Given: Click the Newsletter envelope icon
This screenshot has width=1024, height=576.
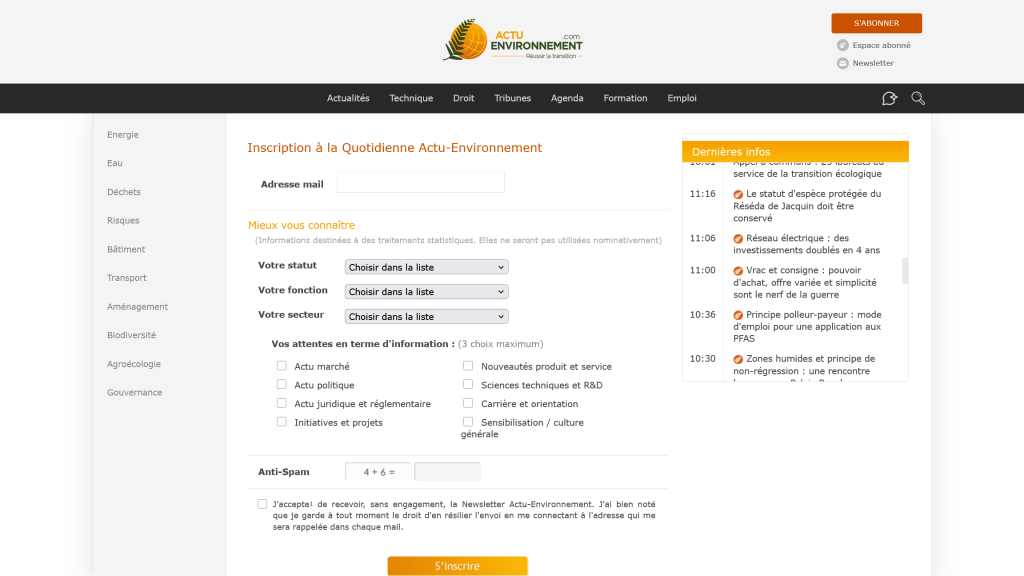Looking at the screenshot, I should [843, 63].
